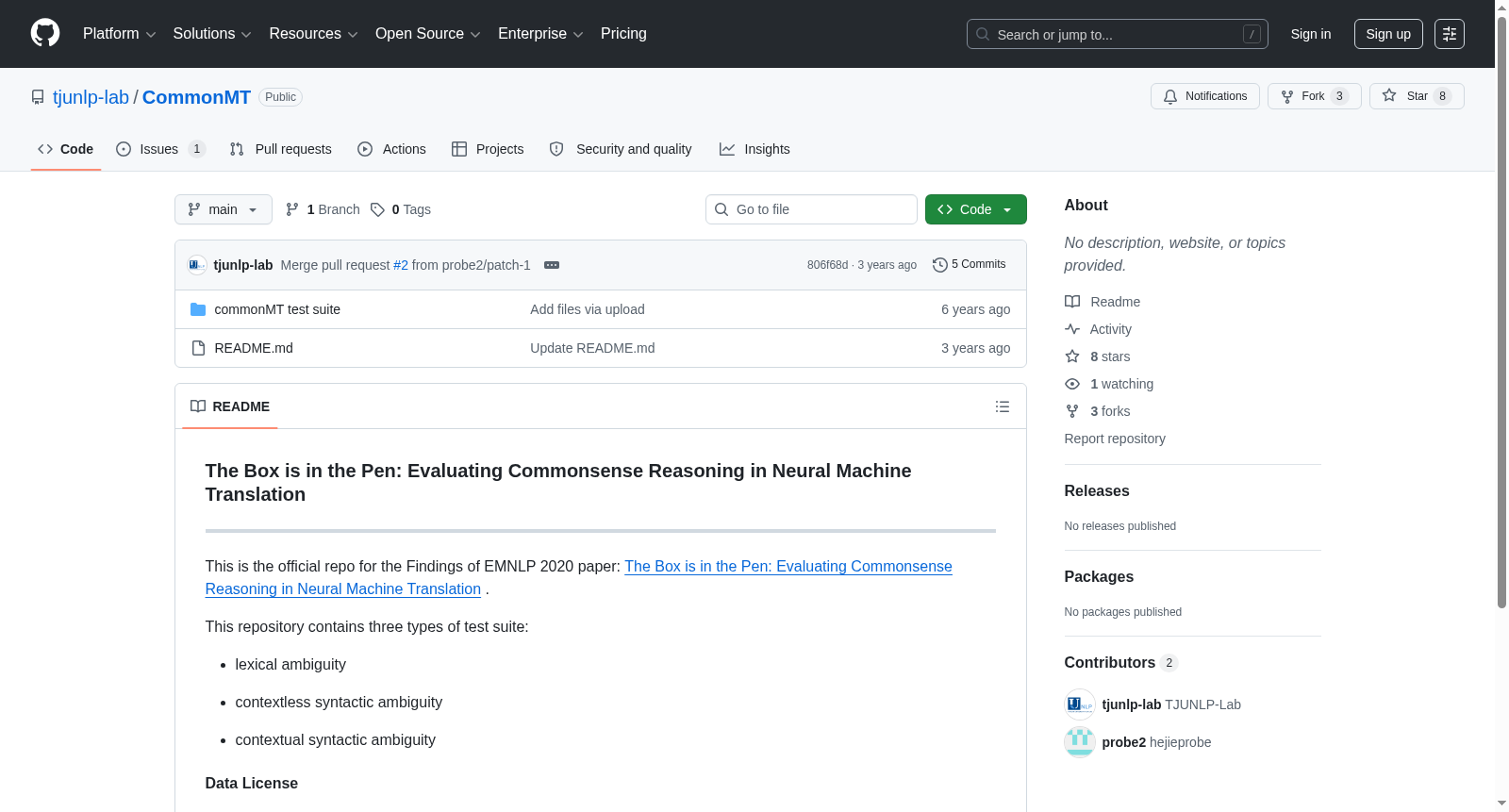Select the Code tab

click(66, 149)
